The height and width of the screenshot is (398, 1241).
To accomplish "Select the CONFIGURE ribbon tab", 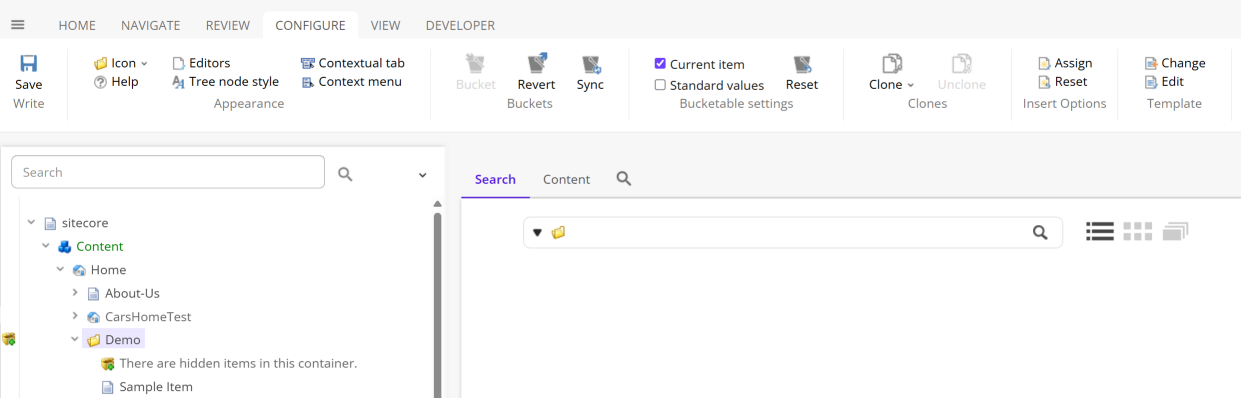I will pos(310,25).
